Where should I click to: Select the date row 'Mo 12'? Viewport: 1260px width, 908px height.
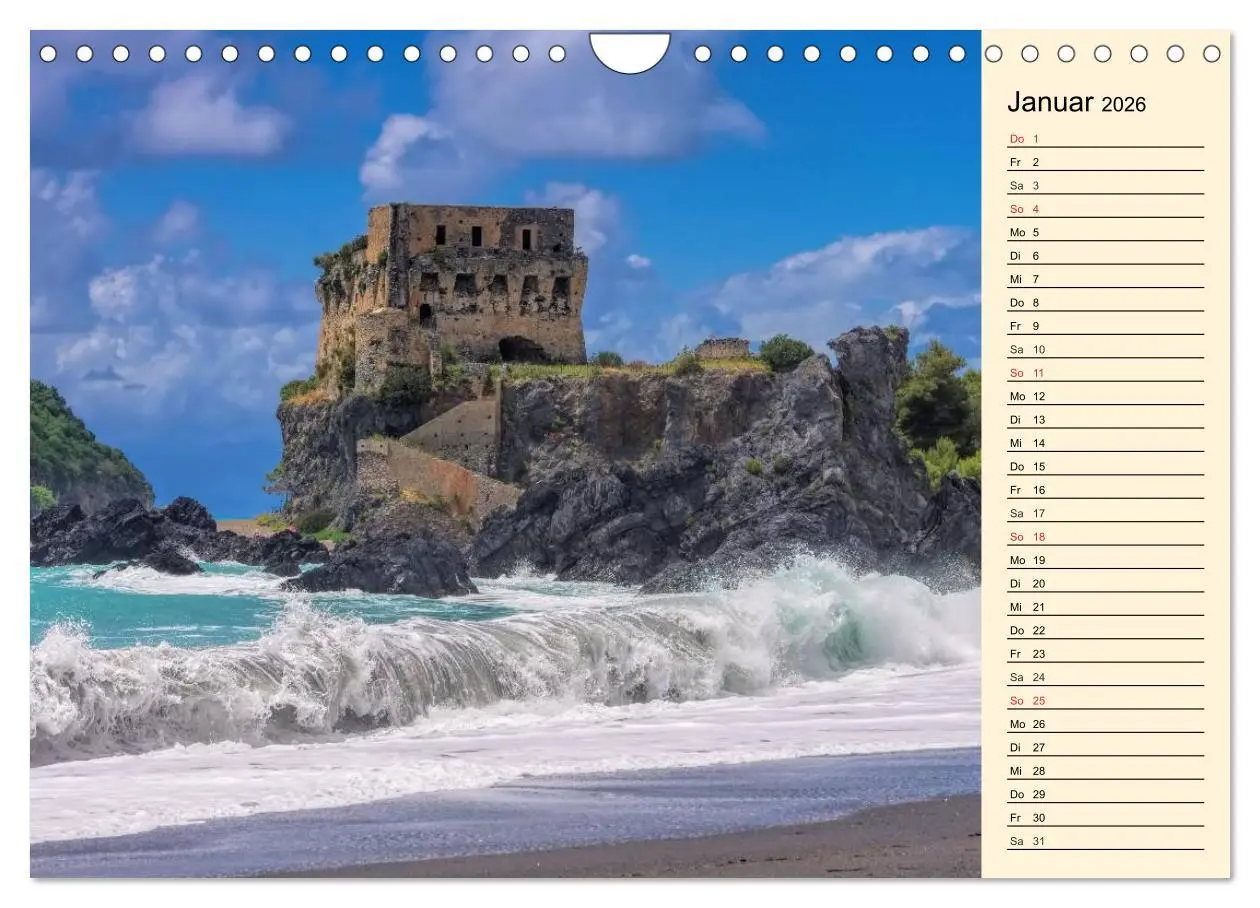pos(1105,396)
